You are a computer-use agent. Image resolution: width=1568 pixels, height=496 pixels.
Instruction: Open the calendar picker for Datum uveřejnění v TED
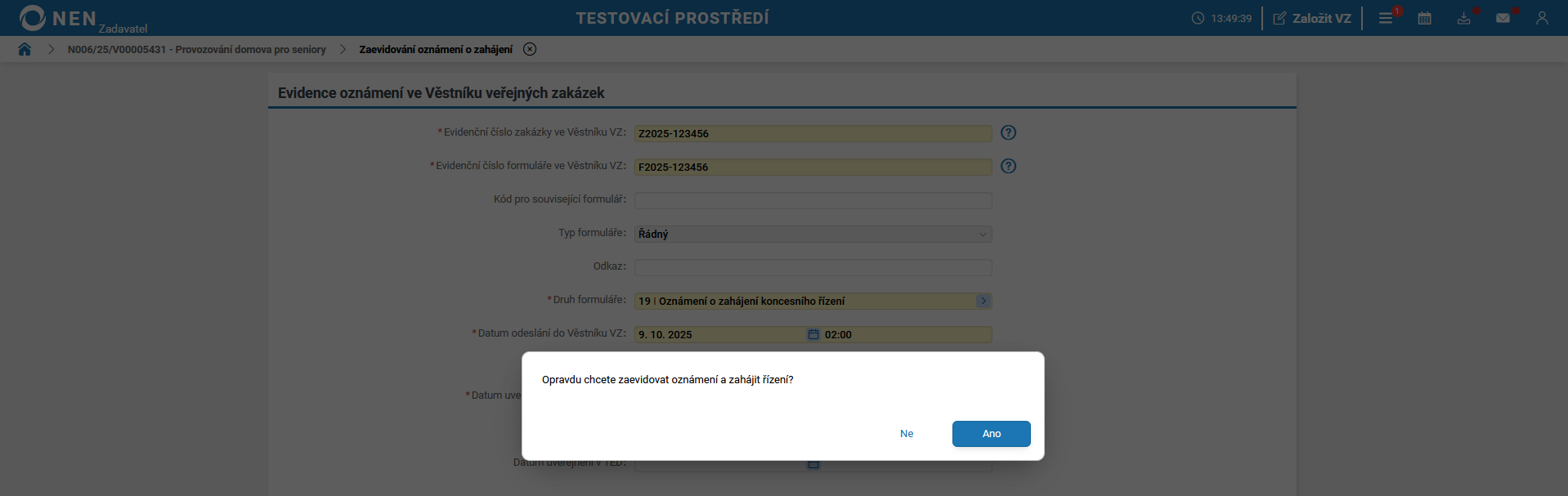click(813, 463)
